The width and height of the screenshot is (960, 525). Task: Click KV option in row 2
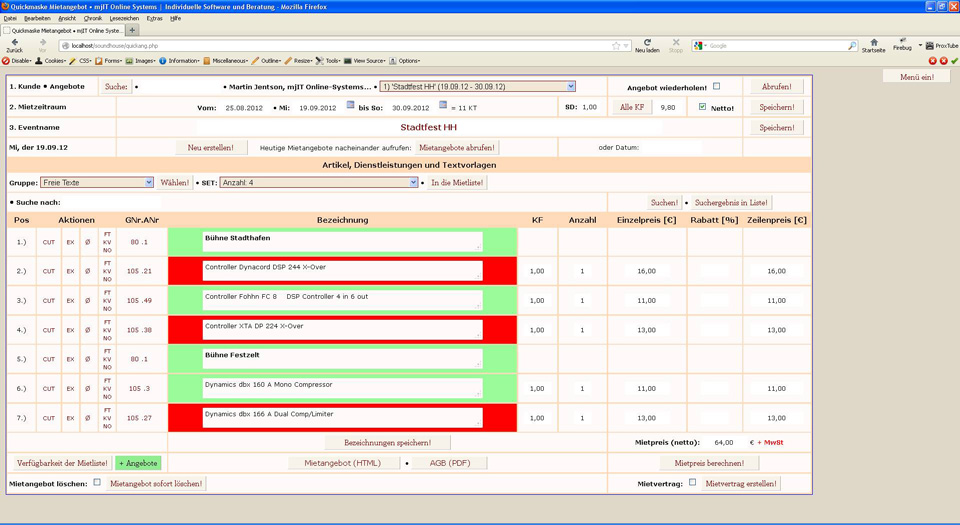(x=107, y=271)
